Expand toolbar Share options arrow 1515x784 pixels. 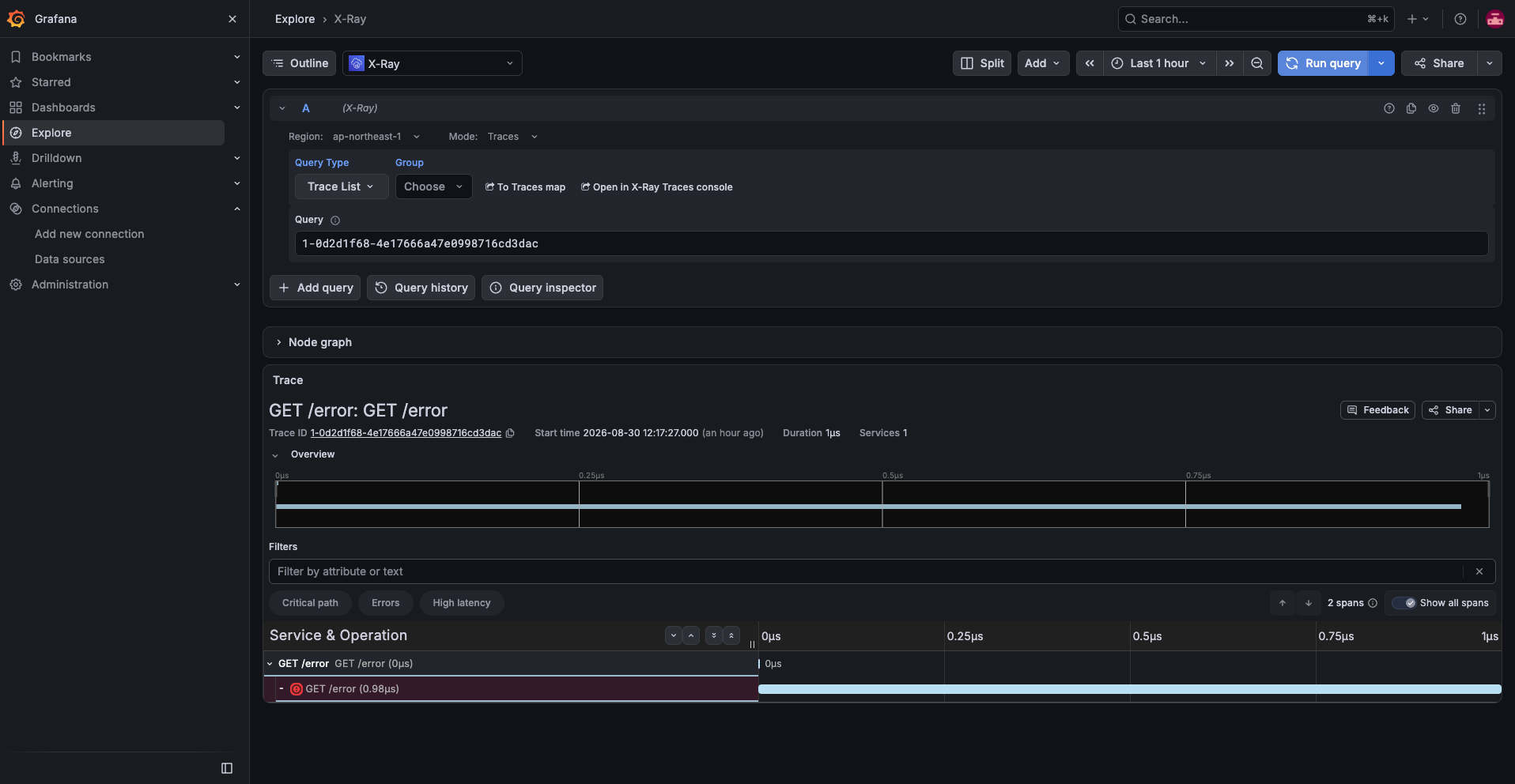[x=1490, y=63]
